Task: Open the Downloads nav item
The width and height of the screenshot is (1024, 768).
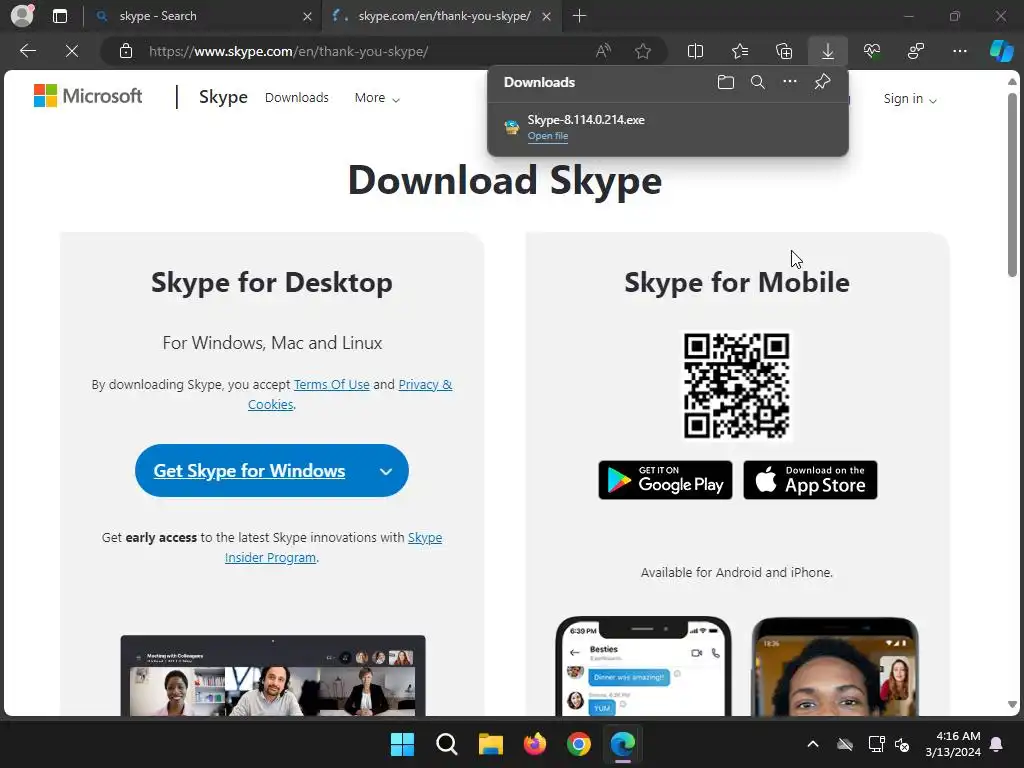Action: coord(296,97)
